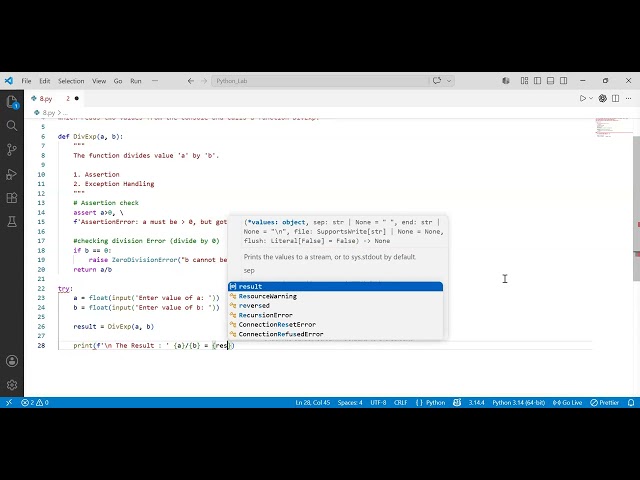Screen dimensions: 640x480
Task: Choose 'reversed' suggestion
Action: [336, 305]
